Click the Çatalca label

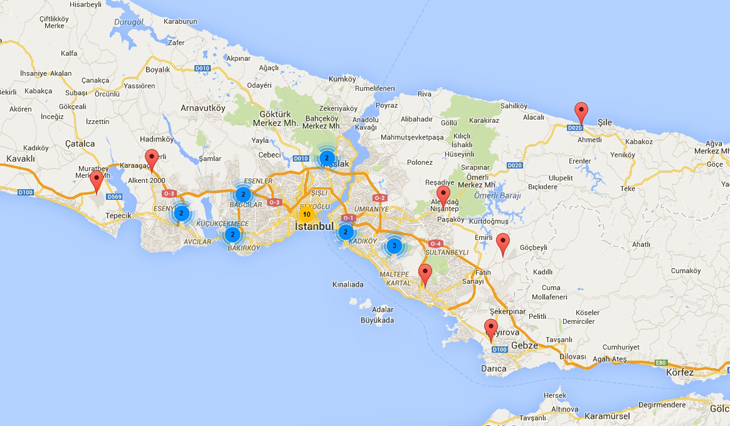[80, 143]
